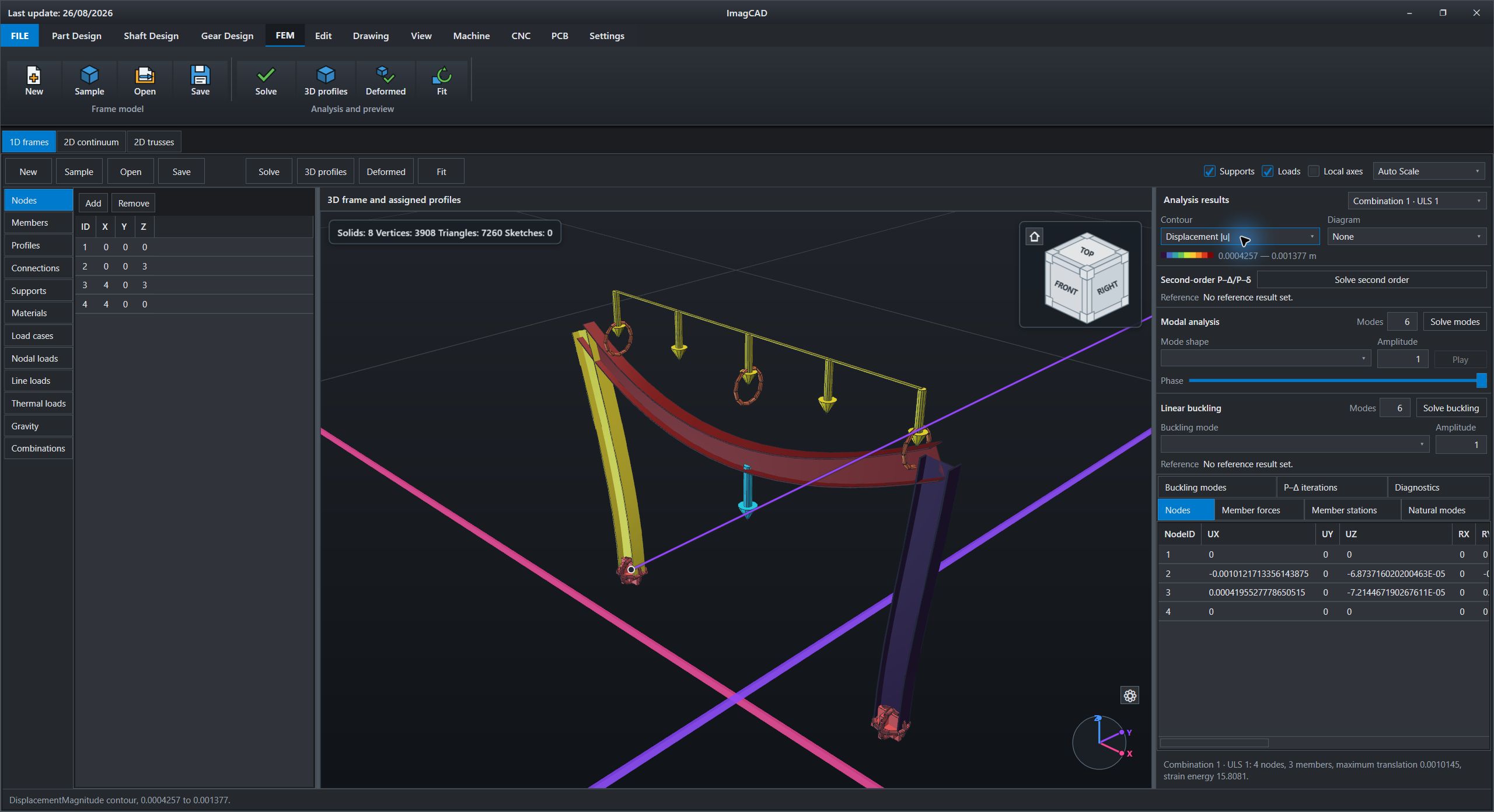Select Combinations in the side list
Image resolution: width=1494 pixels, height=812 pixels.
(x=39, y=448)
